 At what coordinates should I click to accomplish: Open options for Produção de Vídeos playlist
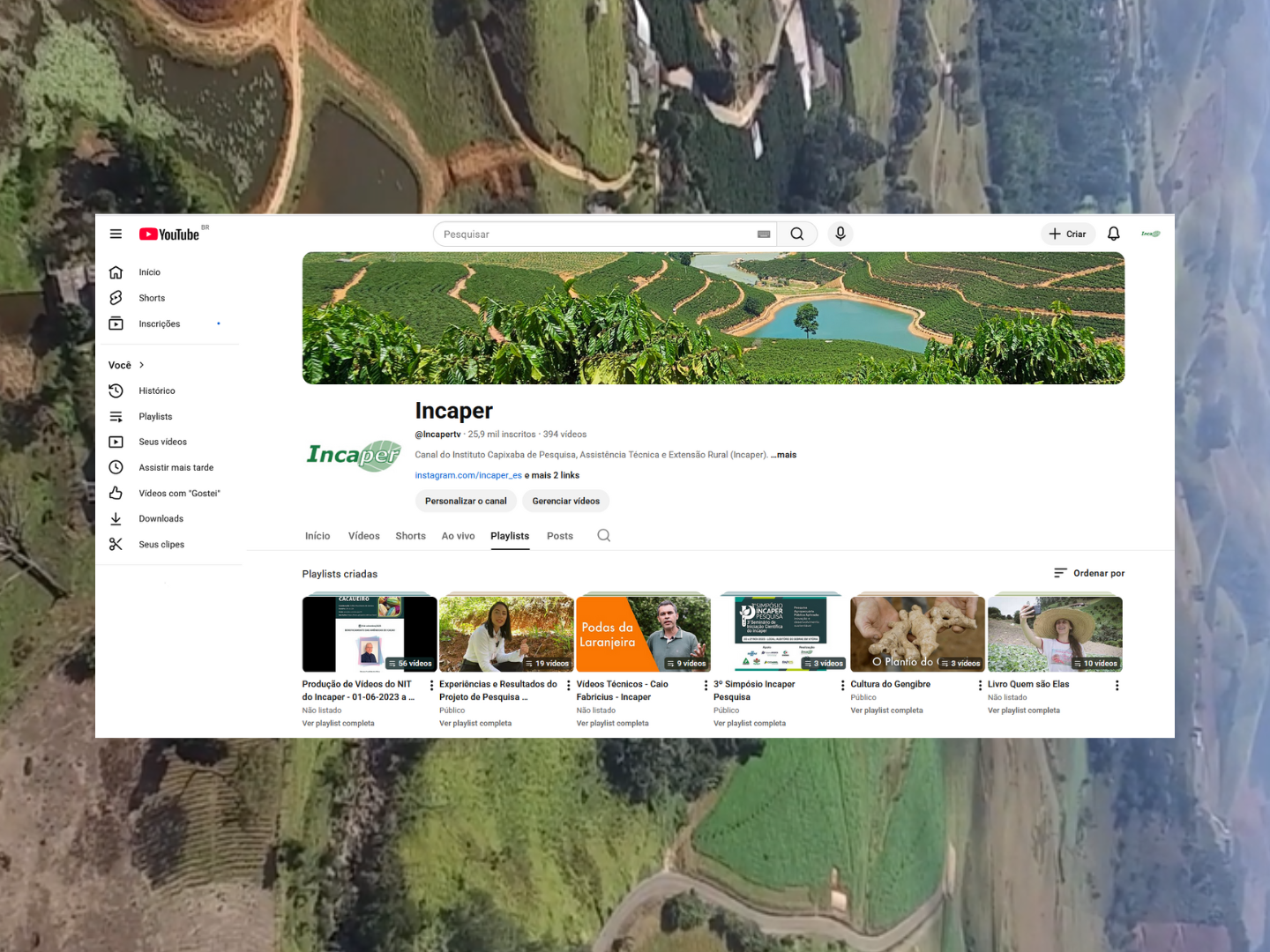[x=431, y=685]
